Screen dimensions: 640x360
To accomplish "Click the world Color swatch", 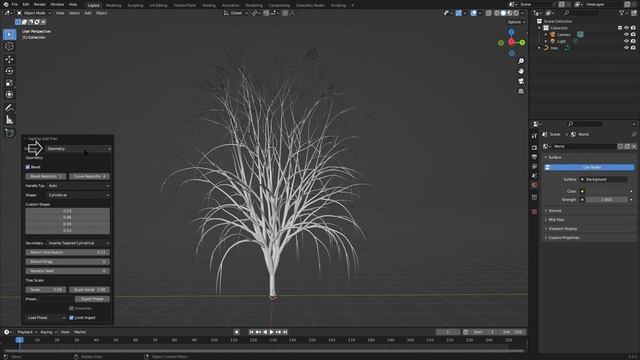I will pos(606,191).
